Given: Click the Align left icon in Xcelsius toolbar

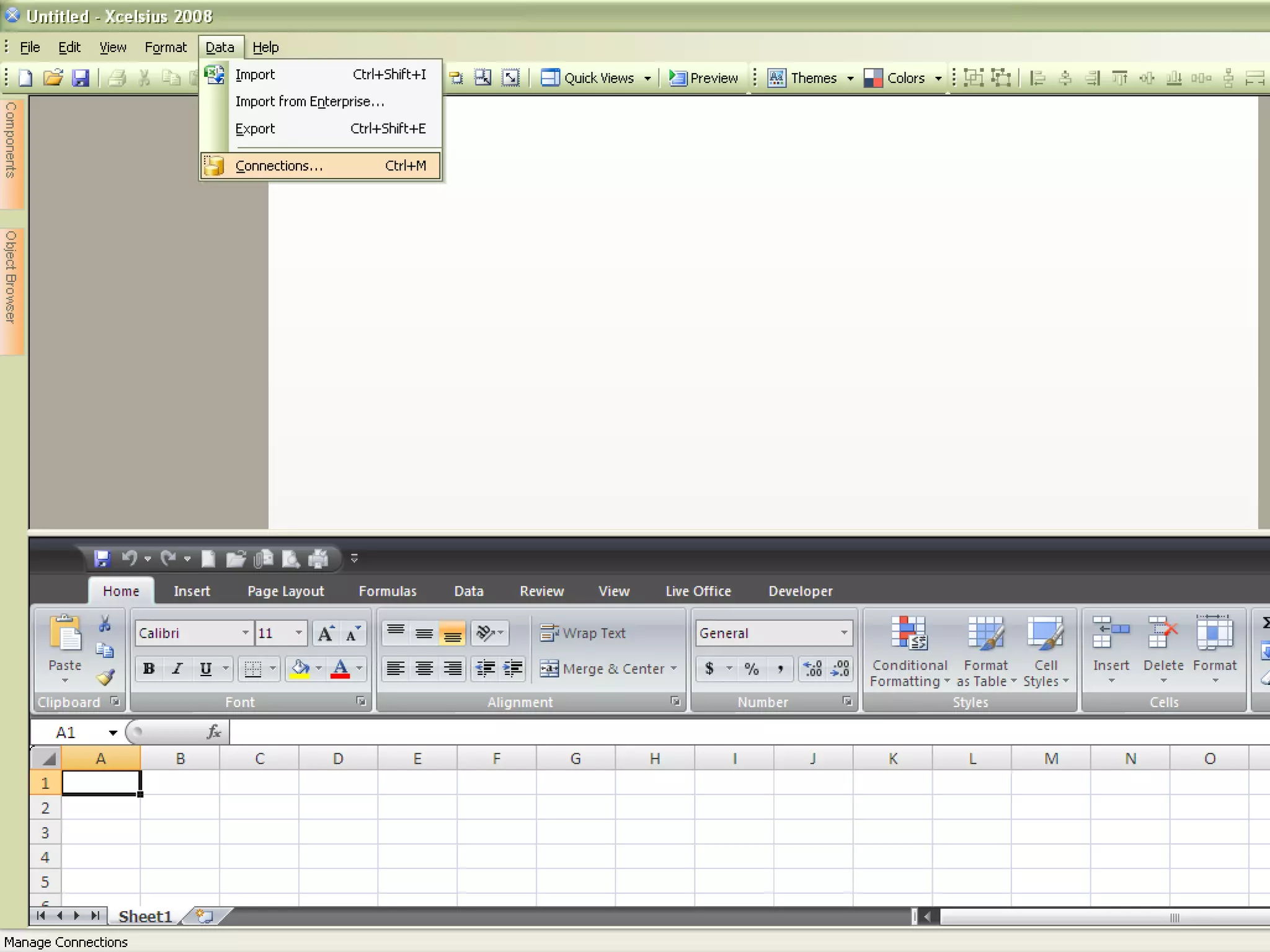Looking at the screenshot, I should click(x=1037, y=78).
